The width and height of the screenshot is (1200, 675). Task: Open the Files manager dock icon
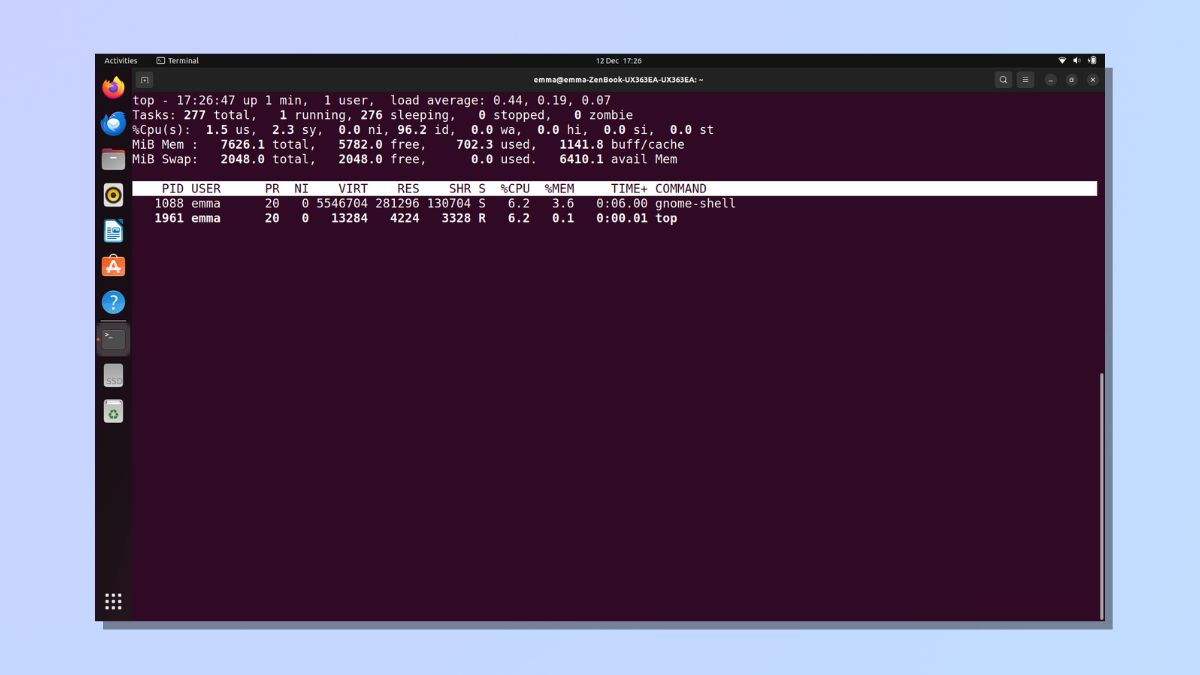114,159
